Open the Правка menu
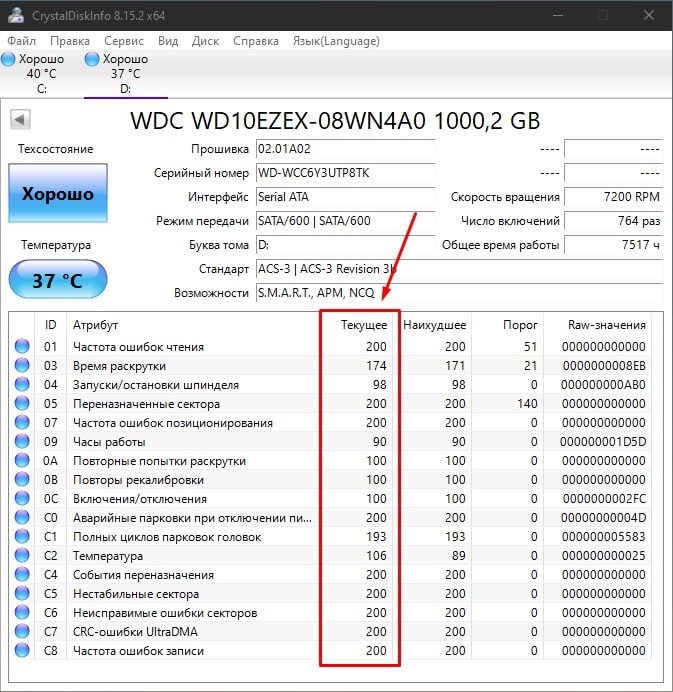The image size is (673, 692). 70,41
